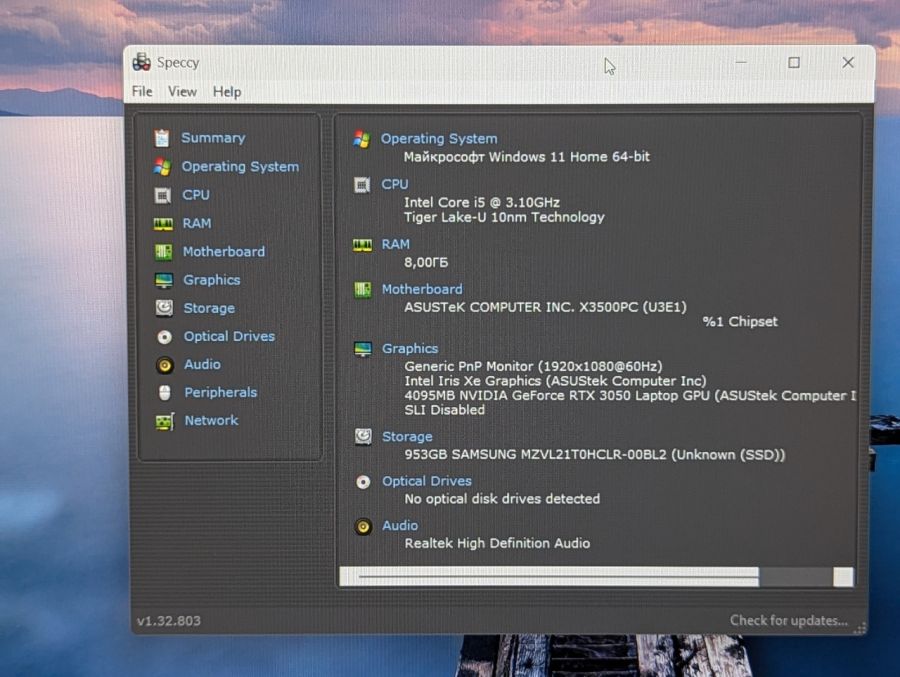Click the Optical Drives disc icon in sidebar
This screenshot has width=900, height=677.
pyautogui.click(x=164, y=336)
